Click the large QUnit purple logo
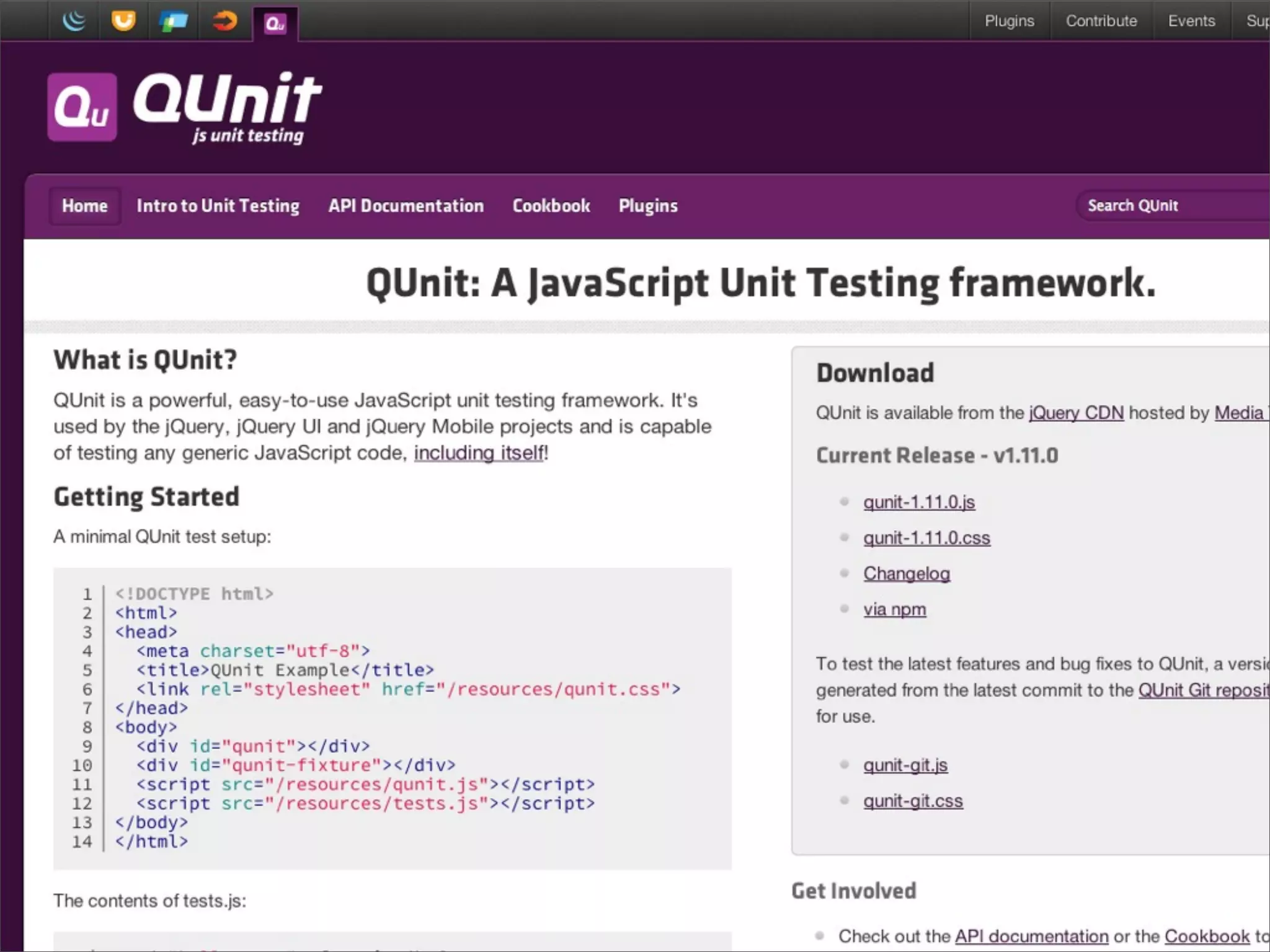1270x952 pixels. [82, 107]
